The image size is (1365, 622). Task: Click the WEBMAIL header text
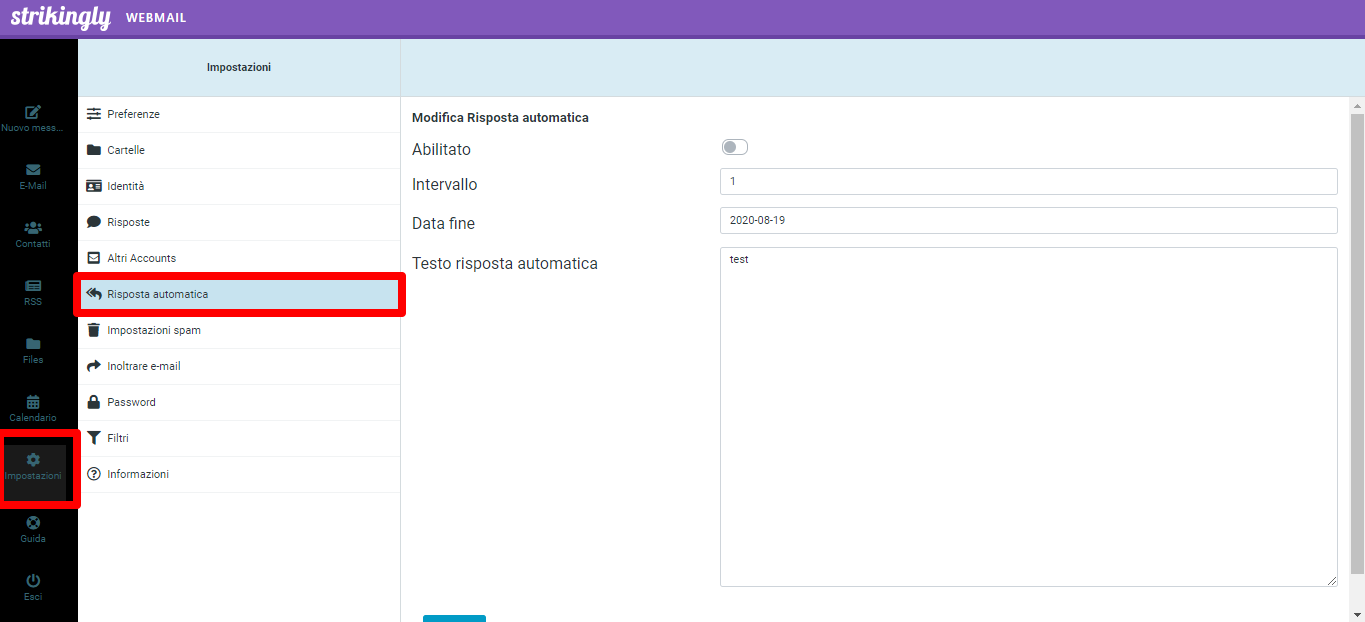[156, 18]
